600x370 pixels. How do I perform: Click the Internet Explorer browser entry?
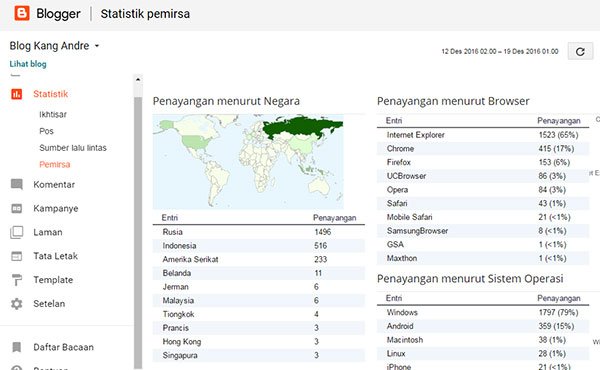tap(416, 135)
